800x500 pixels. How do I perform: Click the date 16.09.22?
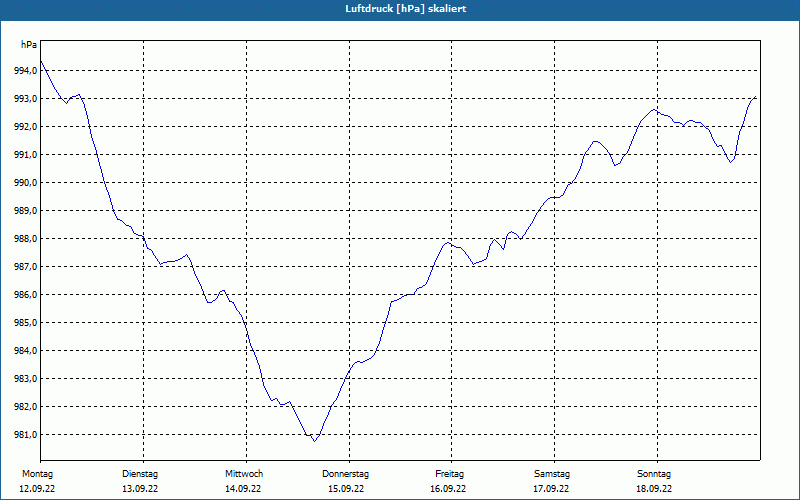point(448,489)
